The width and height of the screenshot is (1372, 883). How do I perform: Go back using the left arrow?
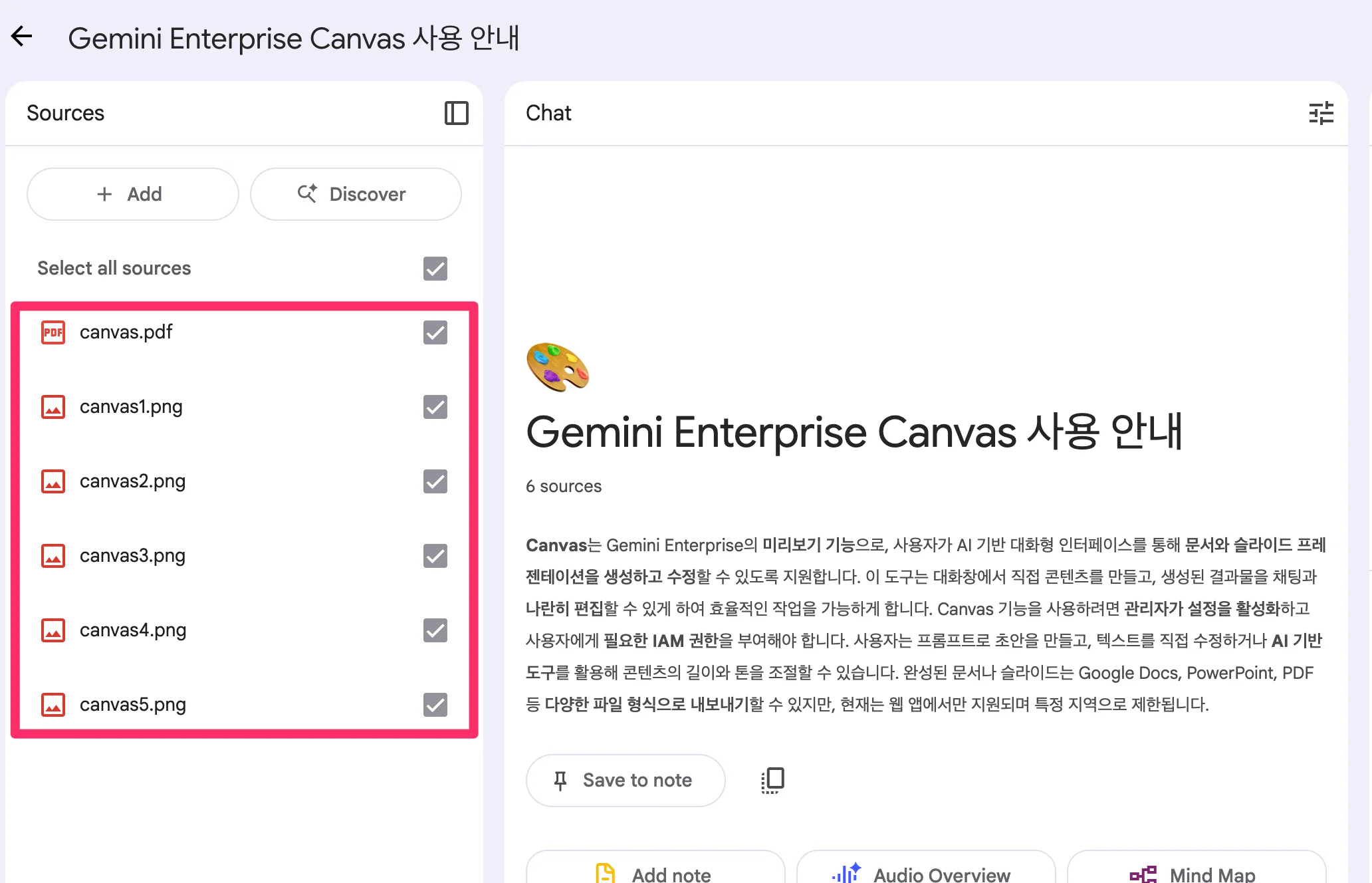[22, 37]
